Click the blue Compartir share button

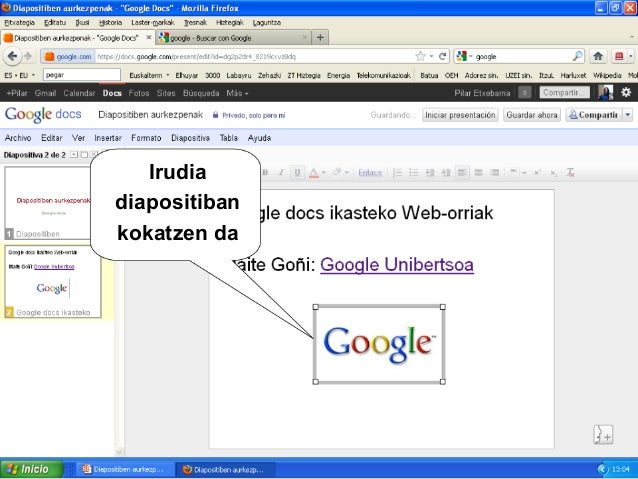[x=594, y=115]
